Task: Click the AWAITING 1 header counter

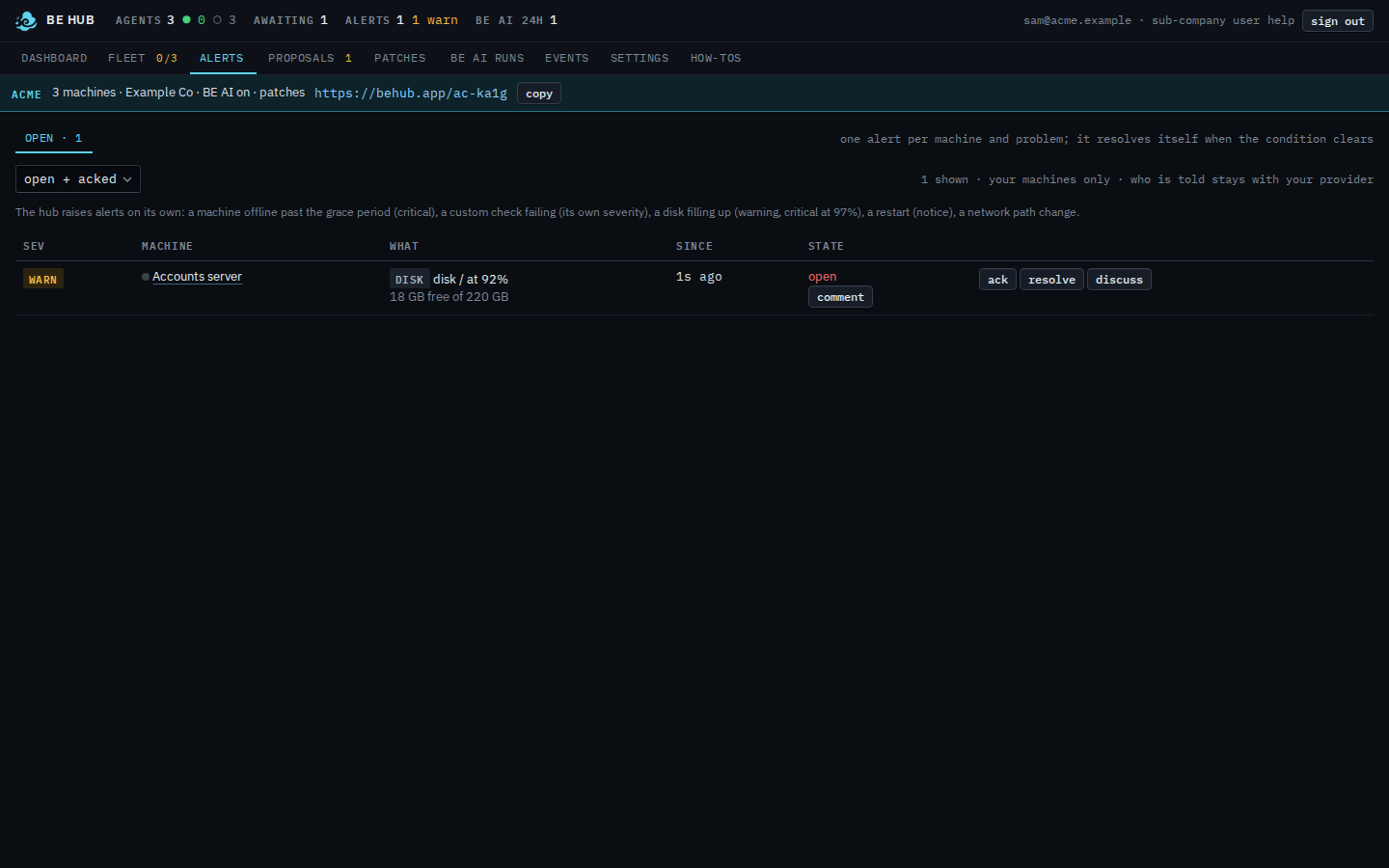Action: pyautogui.click(x=290, y=20)
